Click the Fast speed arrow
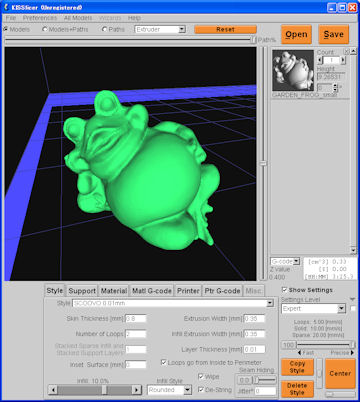The height and width of the screenshot is (402, 360). point(299,352)
